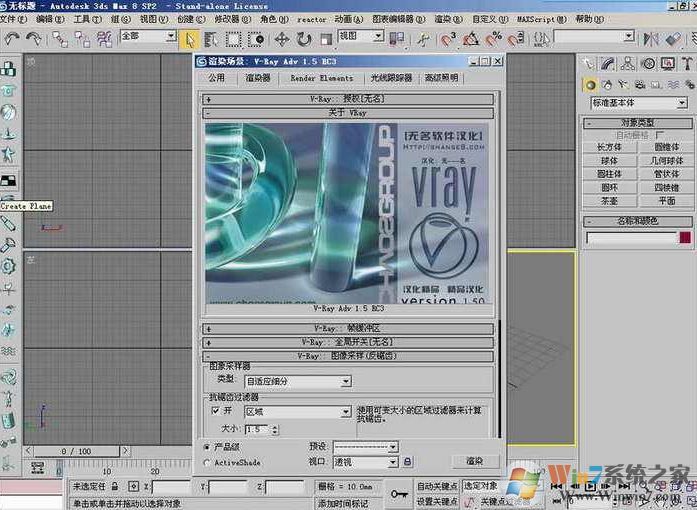Click the 渲染 render button
This screenshot has width=697, height=510.
(474, 461)
